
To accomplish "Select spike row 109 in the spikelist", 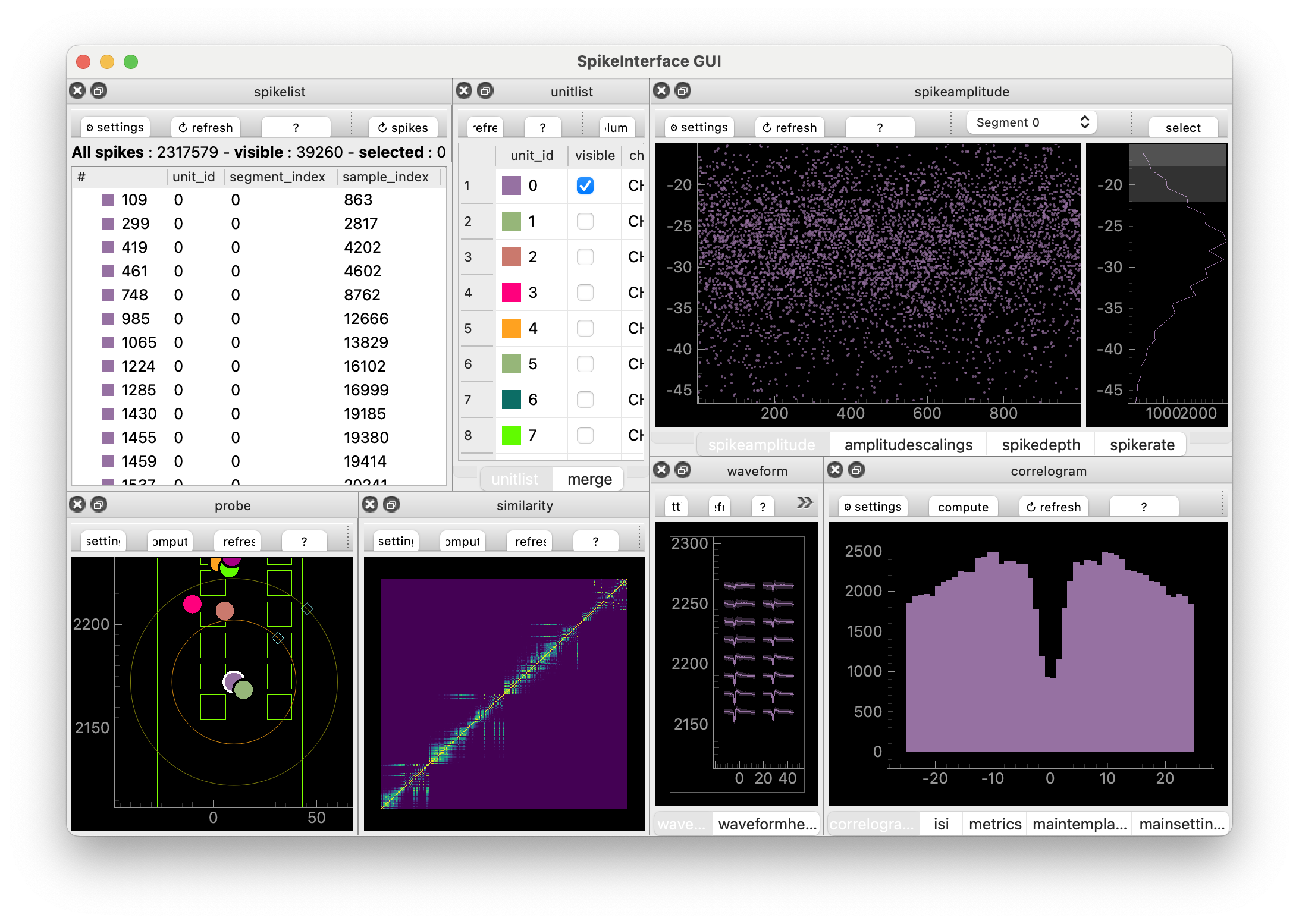I will 259,200.
